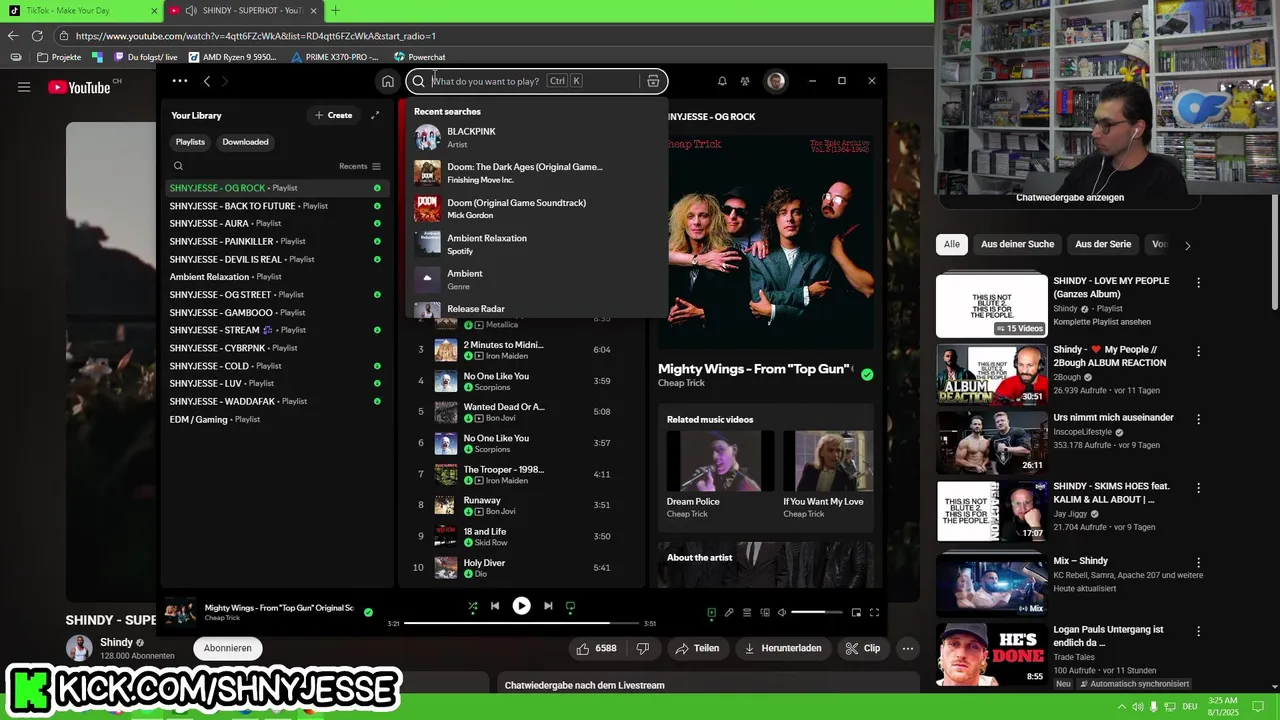
Task: Open the Spotify three-dots menu
Action: point(179,81)
